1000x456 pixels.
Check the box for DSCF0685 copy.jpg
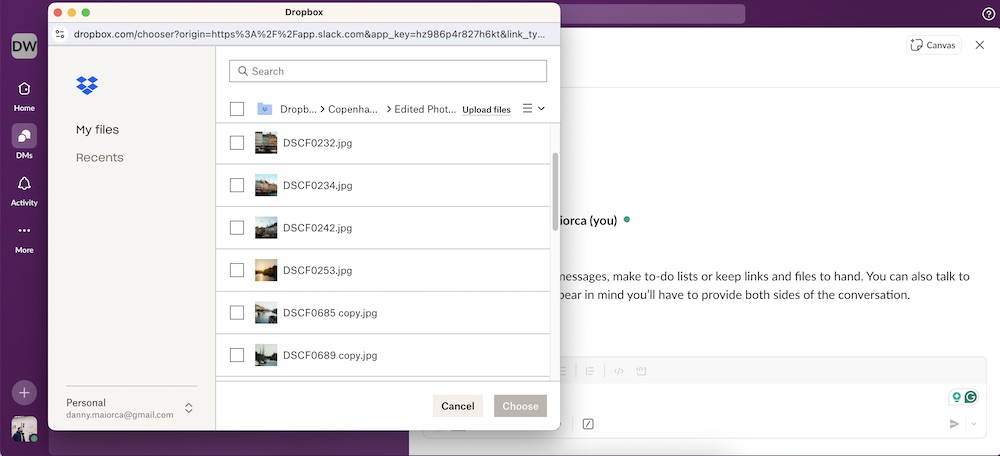coord(237,313)
